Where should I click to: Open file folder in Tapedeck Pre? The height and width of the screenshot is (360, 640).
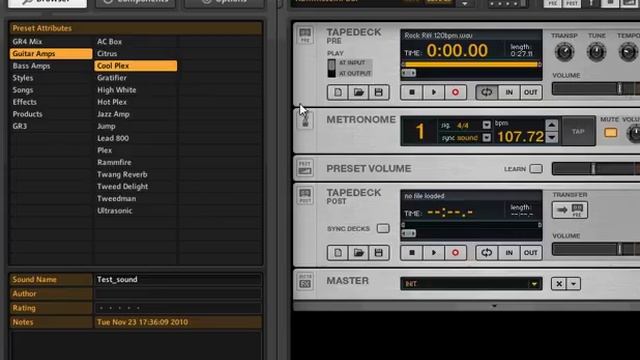[x=358, y=92]
